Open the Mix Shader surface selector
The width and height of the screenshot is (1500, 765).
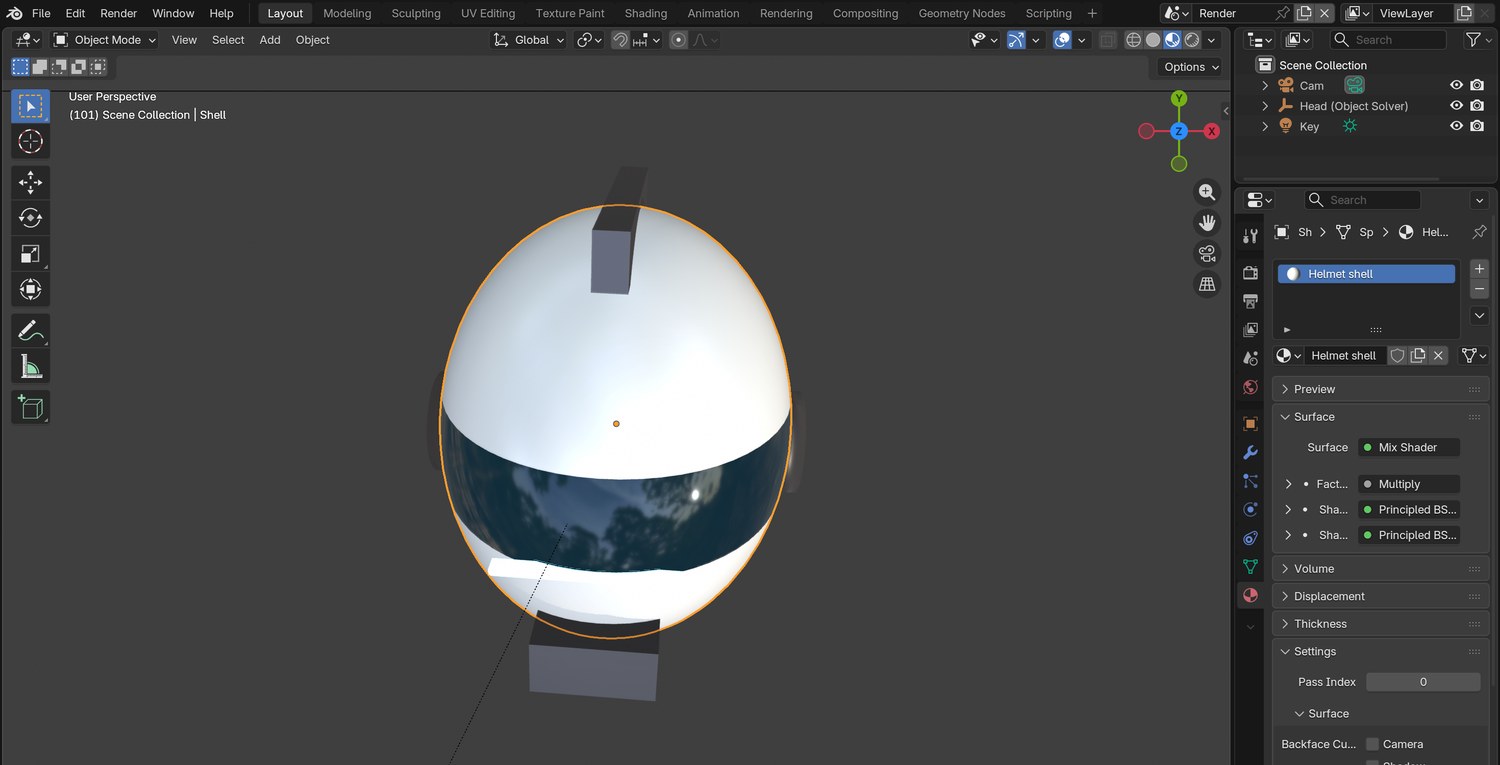[x=1408, y=447]
